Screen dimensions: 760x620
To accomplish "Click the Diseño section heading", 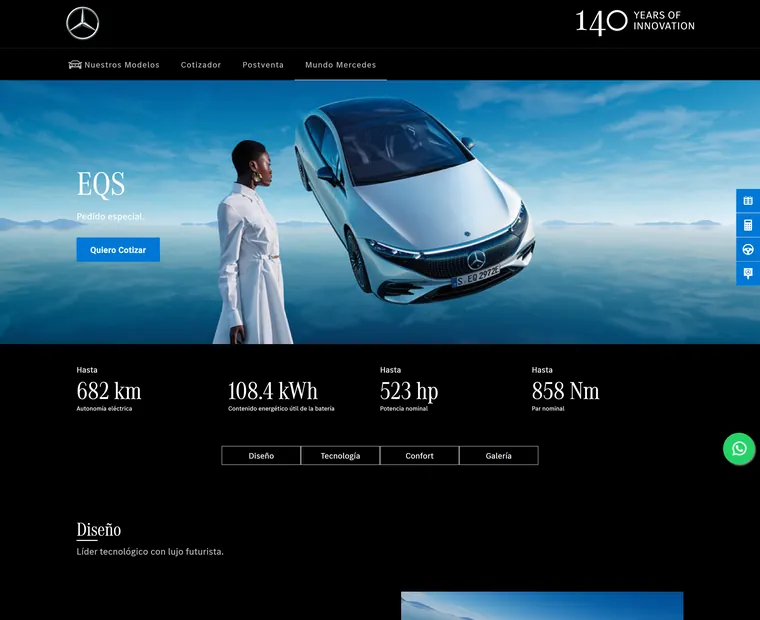I will 98,530.
